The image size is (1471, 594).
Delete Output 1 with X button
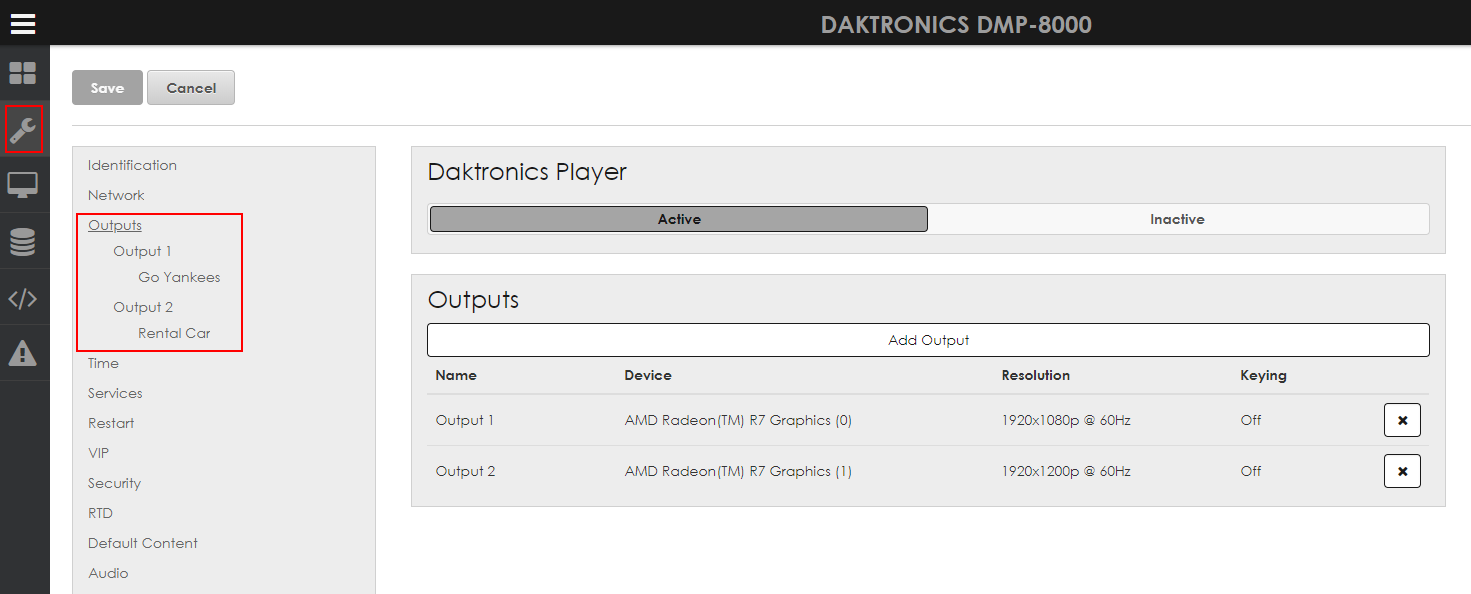[1402, 421]
